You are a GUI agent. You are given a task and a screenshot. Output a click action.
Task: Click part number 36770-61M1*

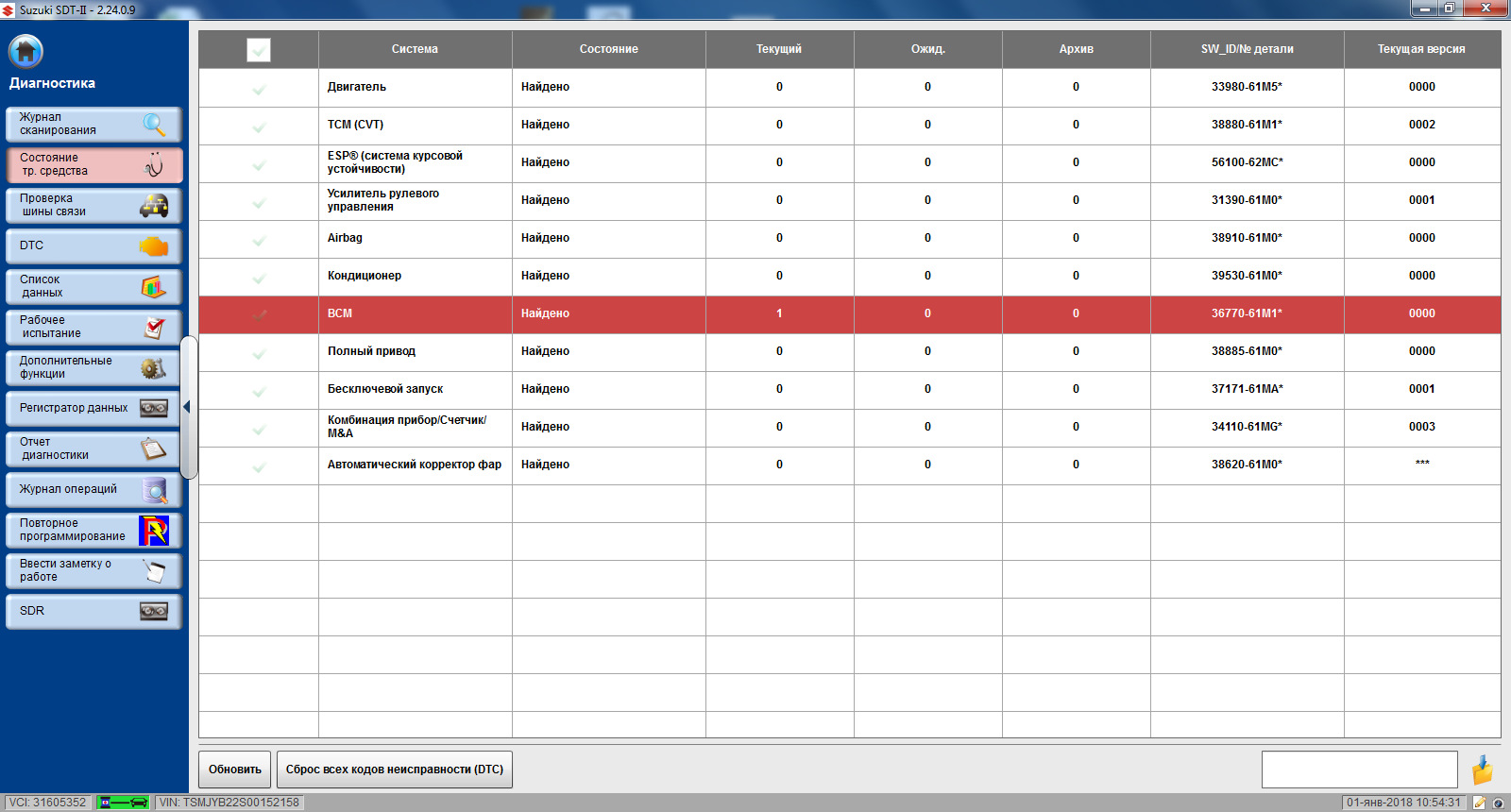[1247, 313]
